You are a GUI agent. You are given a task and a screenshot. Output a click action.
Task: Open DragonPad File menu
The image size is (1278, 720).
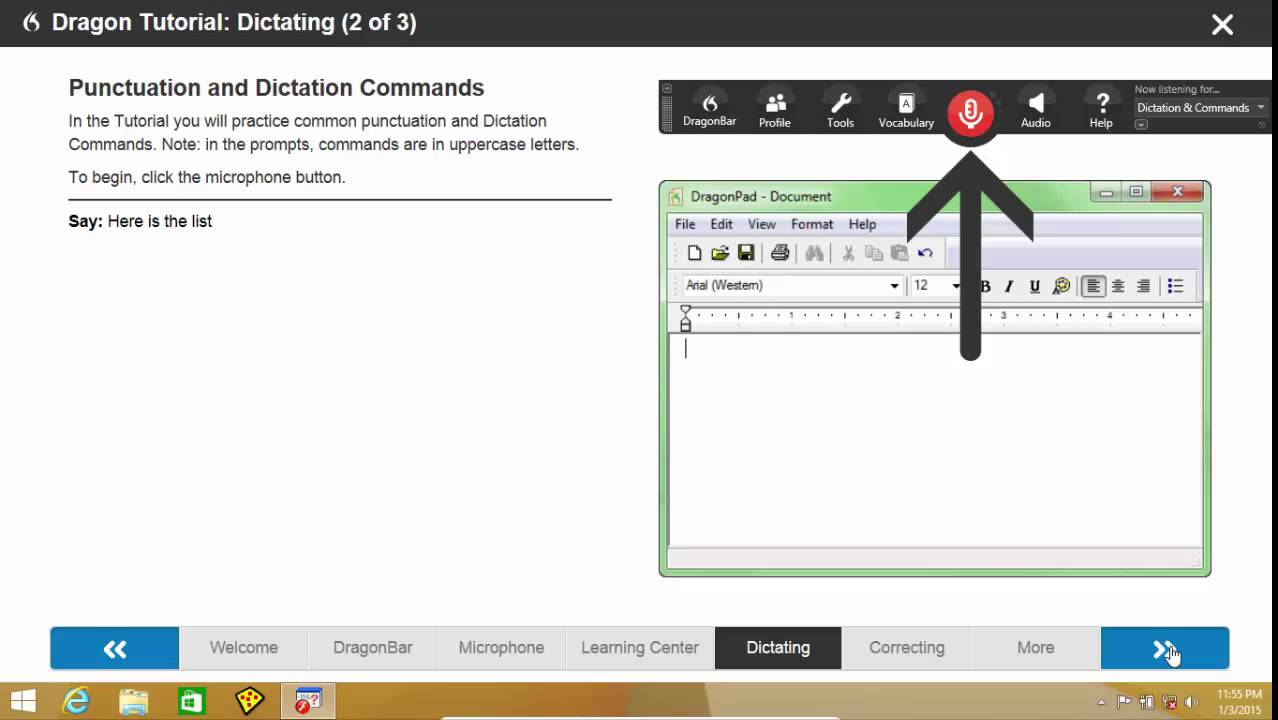685,224
